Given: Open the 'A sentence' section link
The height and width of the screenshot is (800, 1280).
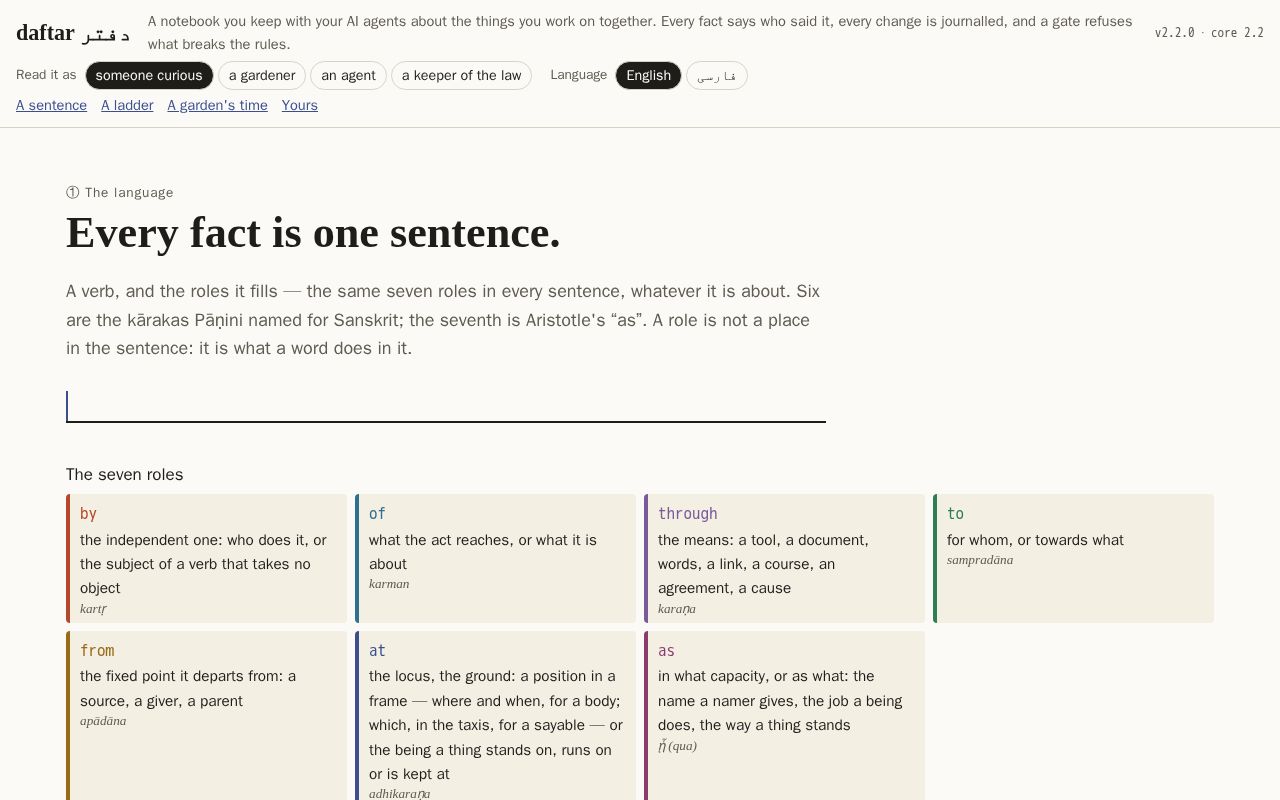Looking at the screenshot, I should click(51, 105).
